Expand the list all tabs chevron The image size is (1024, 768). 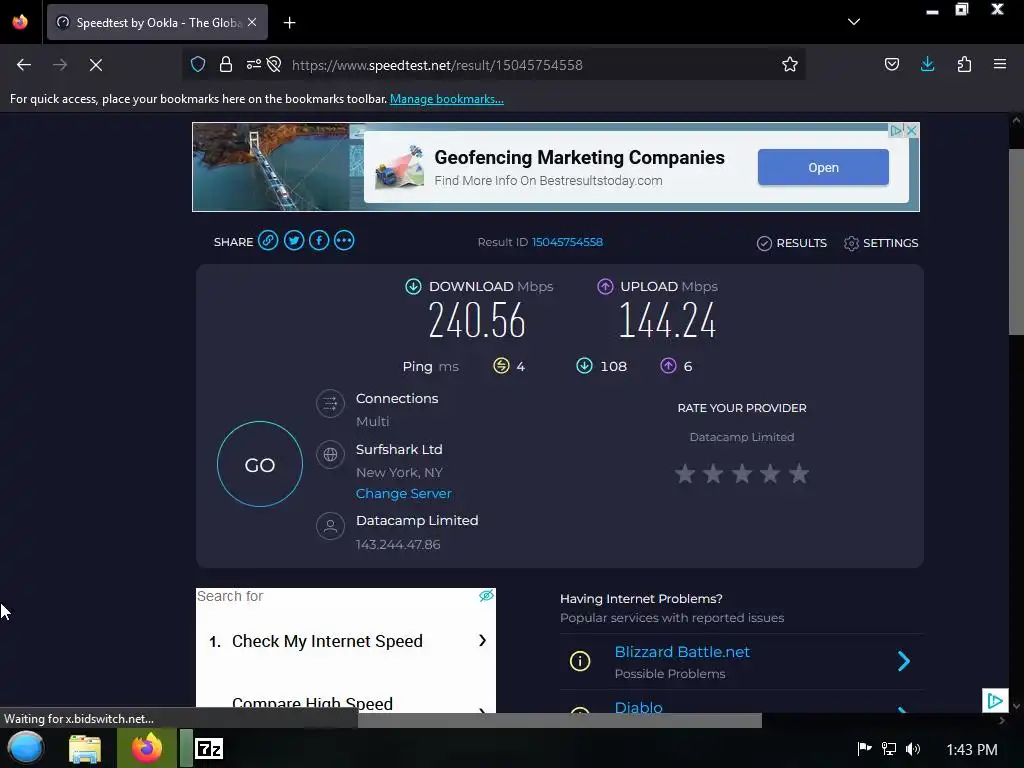[x=854, y=22]
